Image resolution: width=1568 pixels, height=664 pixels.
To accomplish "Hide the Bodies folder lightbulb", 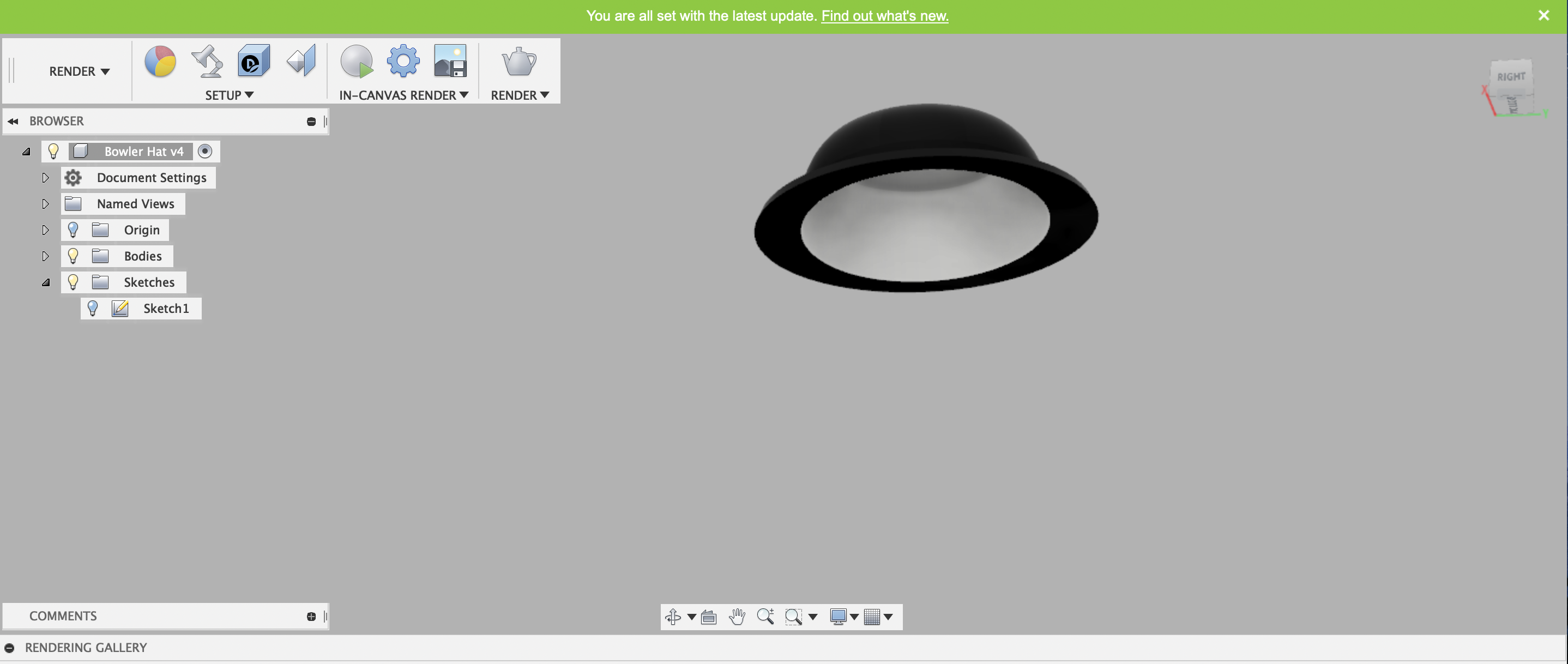I will pos(73,256).
